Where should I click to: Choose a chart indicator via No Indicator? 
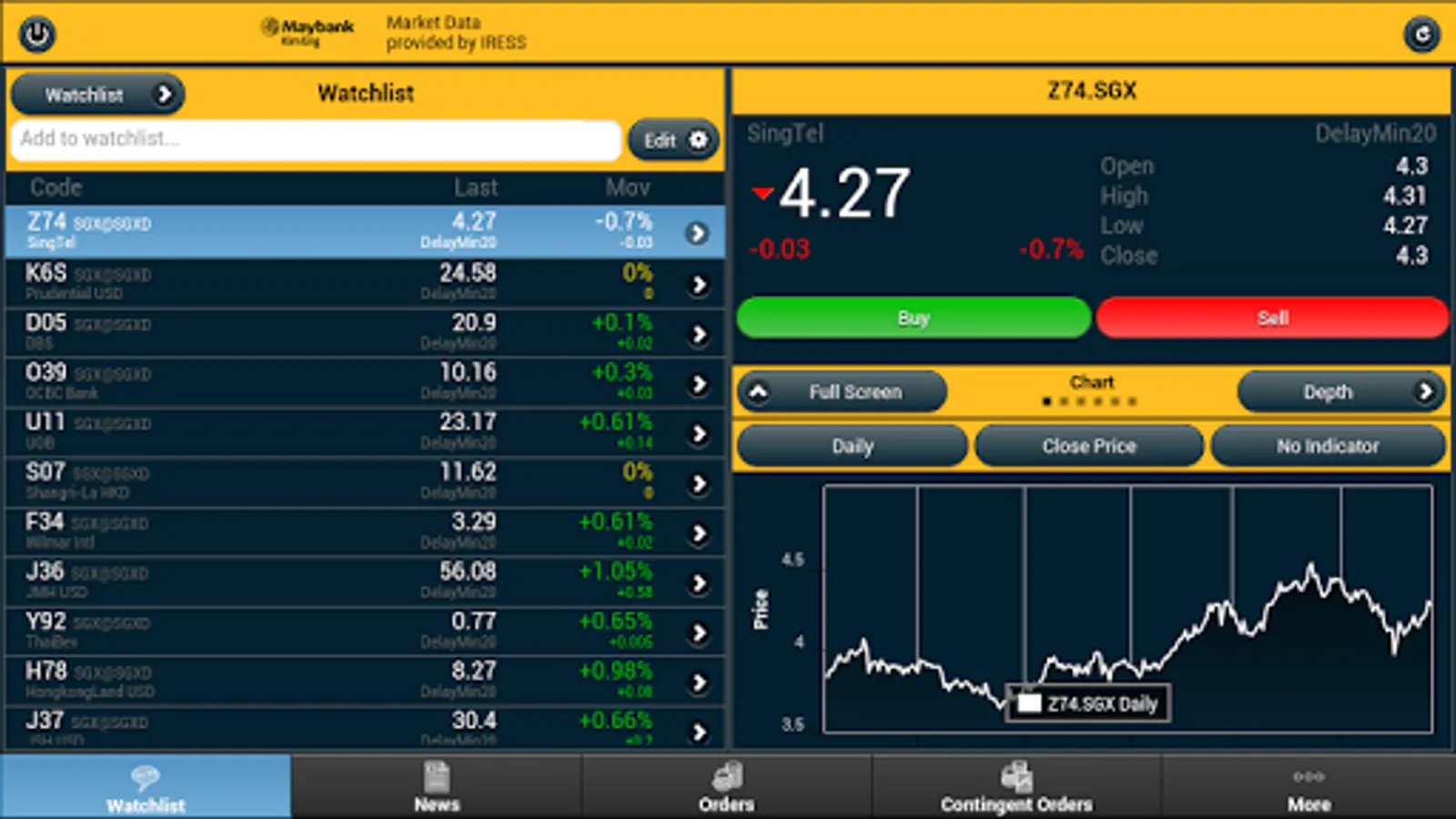pyautogui.click(x=1328, y=446)
